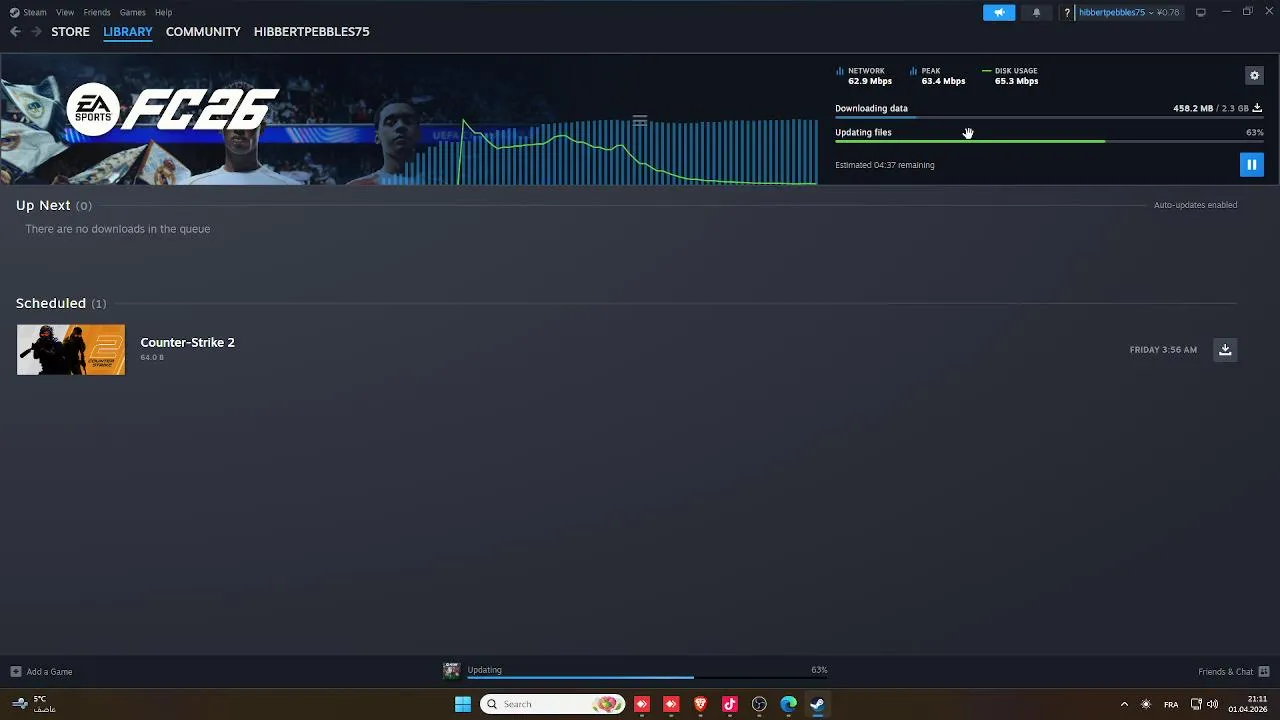The width and height of the screenshot is (1280, 720).
Task: Click the NETWORK 62.9 Mbps stat
Action: (x=865, y=76)
